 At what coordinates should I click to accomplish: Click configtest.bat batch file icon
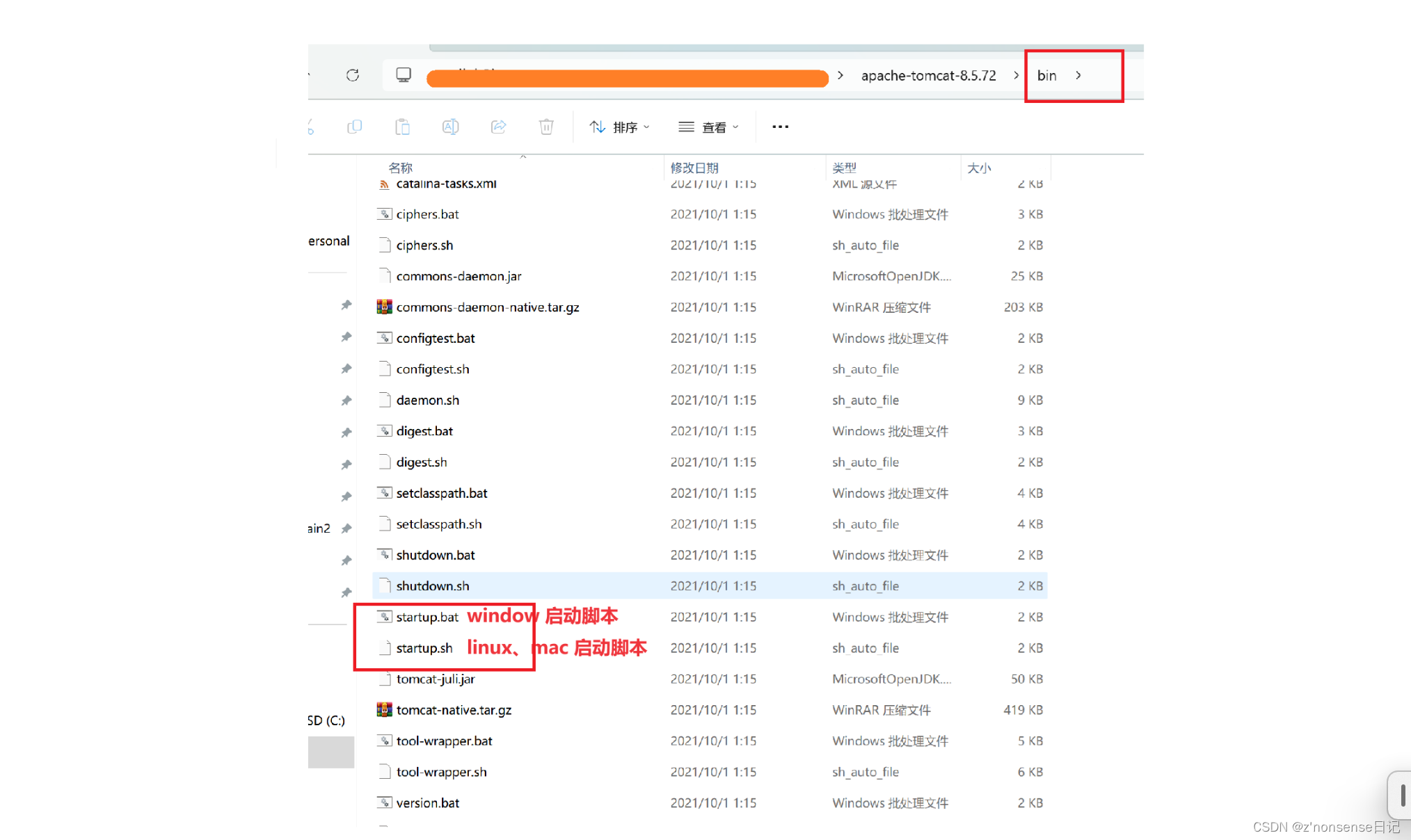384,338
